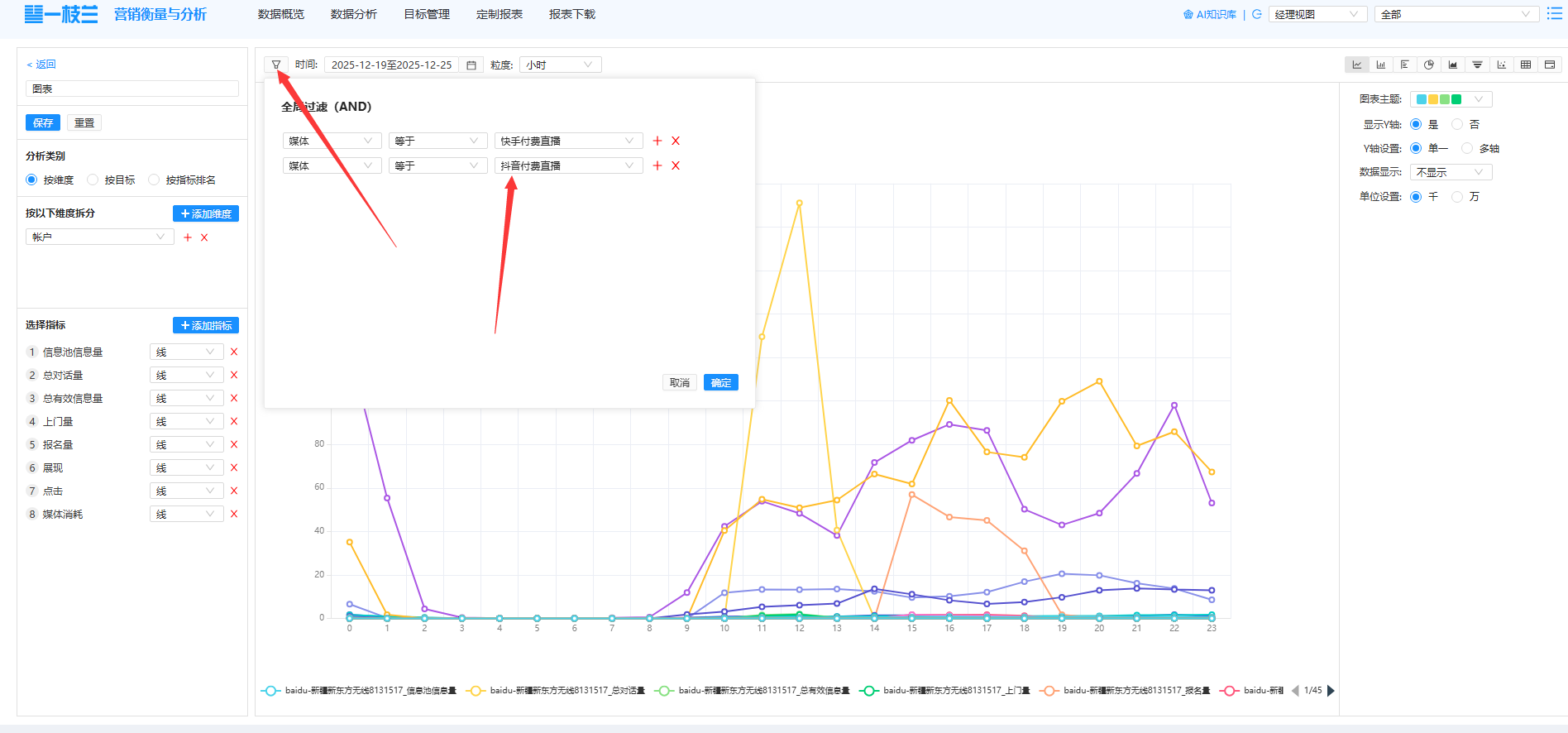The height and width of the screenshot is (733, 1568).
Task: Open the 经理视图 view dropdown
Action: point(1317,14)
